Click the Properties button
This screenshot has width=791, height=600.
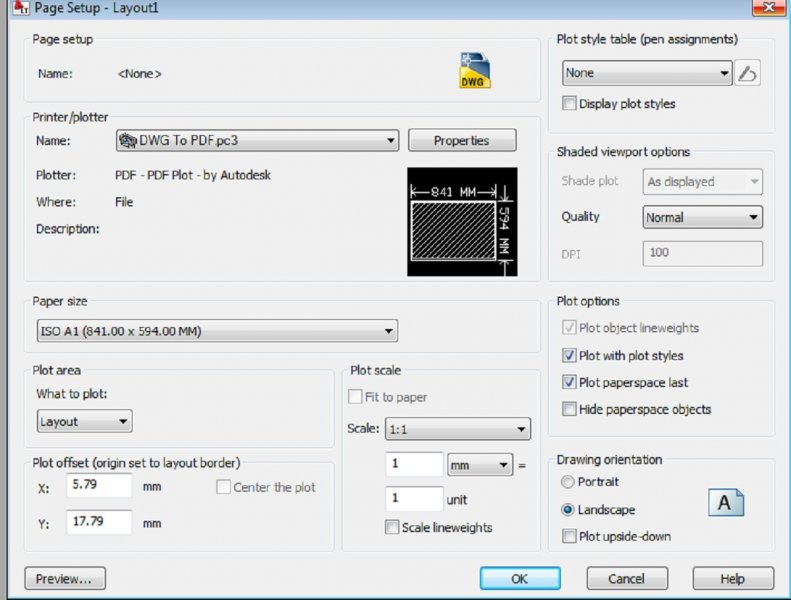click(462, 140)
